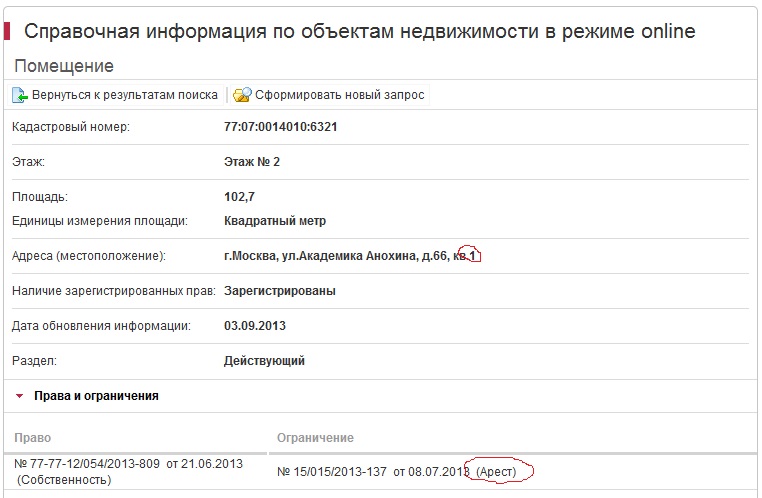The image size is (762, 498).
Task: Collapse the 'Права и ограничения' triangle arrow
Action: [19, 396]
